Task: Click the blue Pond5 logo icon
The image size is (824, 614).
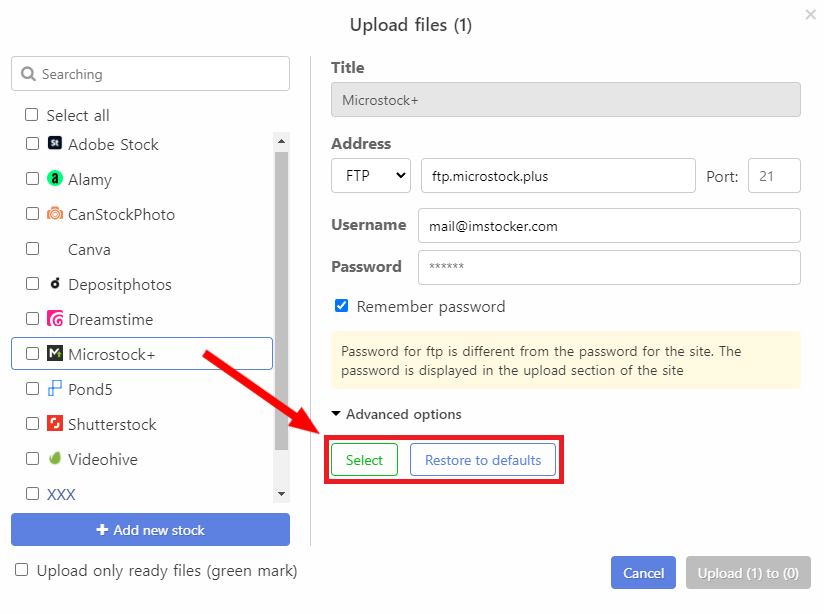Action: 55,388
